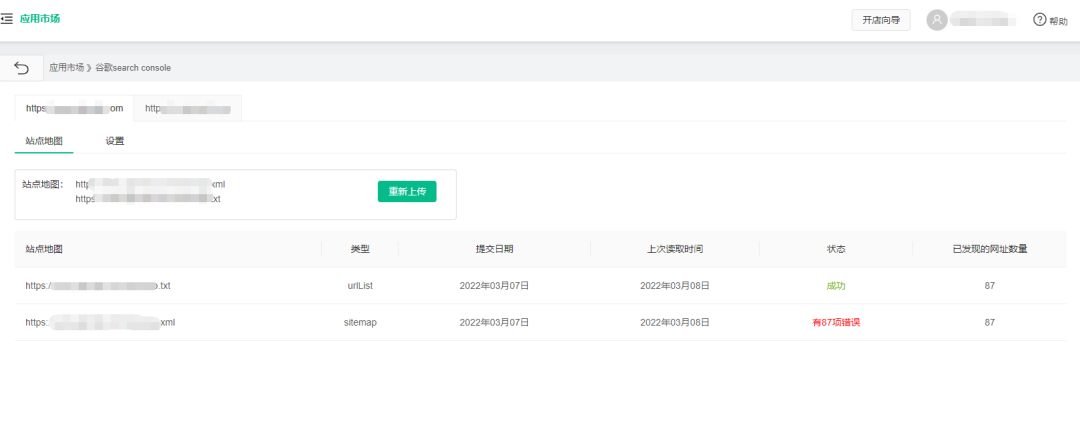Open the user avatar icon
The image size is (1080, 443).
click(x=936, y=20)
